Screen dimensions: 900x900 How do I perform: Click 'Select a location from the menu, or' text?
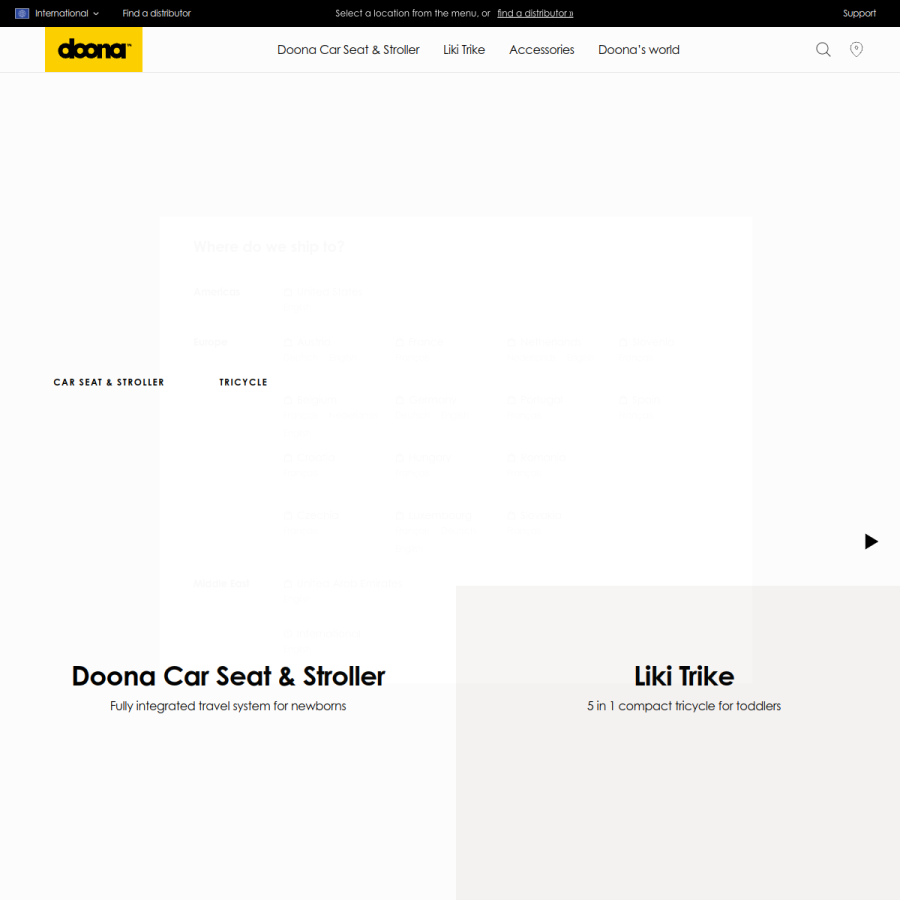pos(413,13)
